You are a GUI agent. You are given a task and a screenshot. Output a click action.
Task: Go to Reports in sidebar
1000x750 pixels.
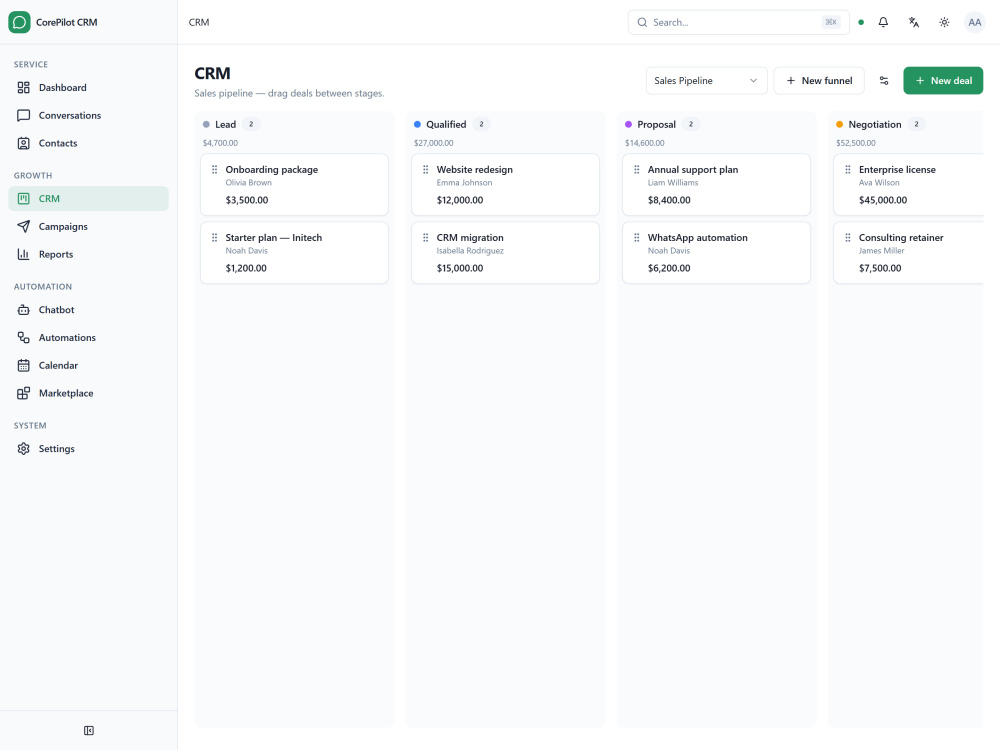[x=89, y=254]
